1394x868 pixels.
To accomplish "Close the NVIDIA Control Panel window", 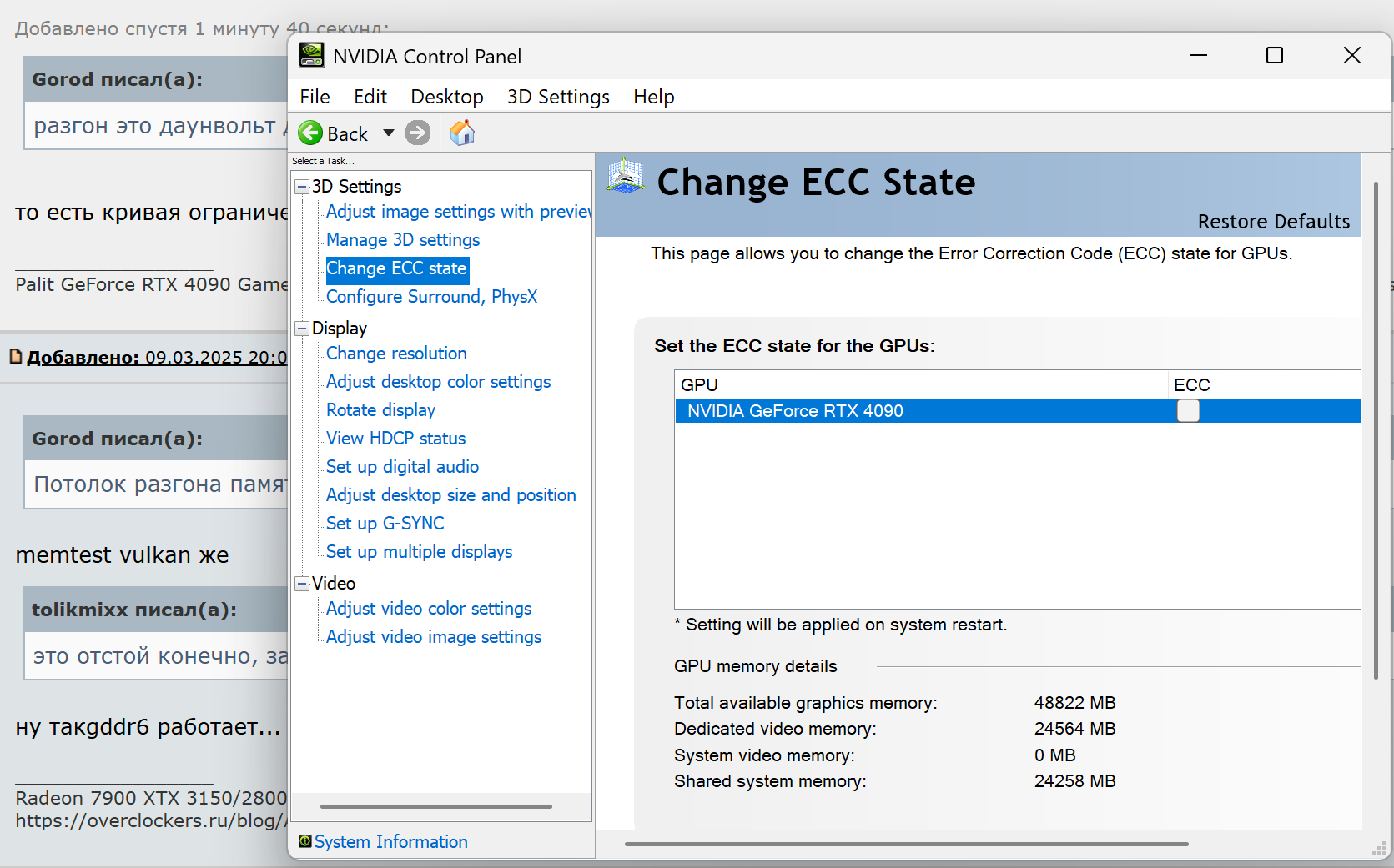I will click(x=1352, y=55).
